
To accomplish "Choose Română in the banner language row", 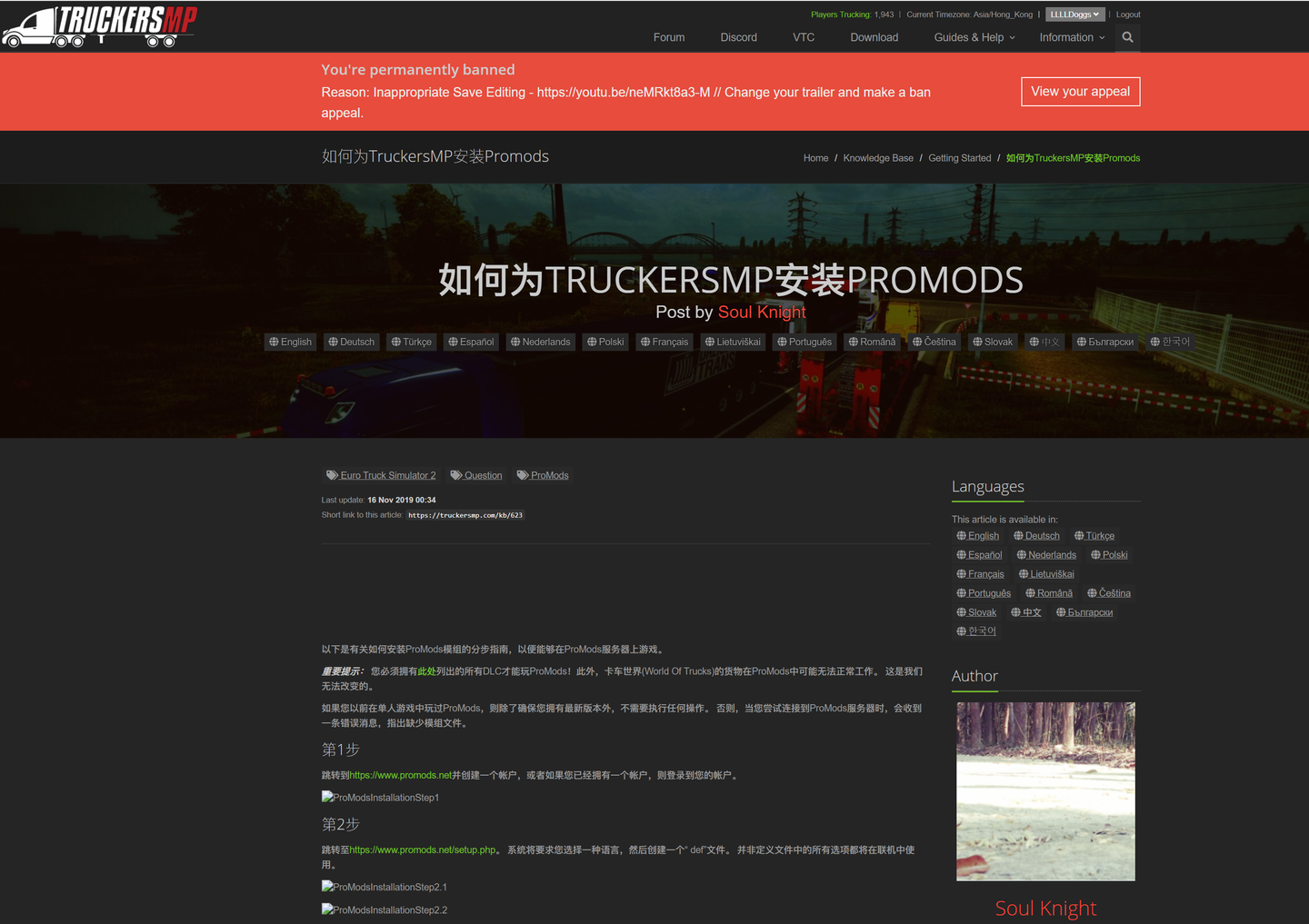I will (872, 342).
